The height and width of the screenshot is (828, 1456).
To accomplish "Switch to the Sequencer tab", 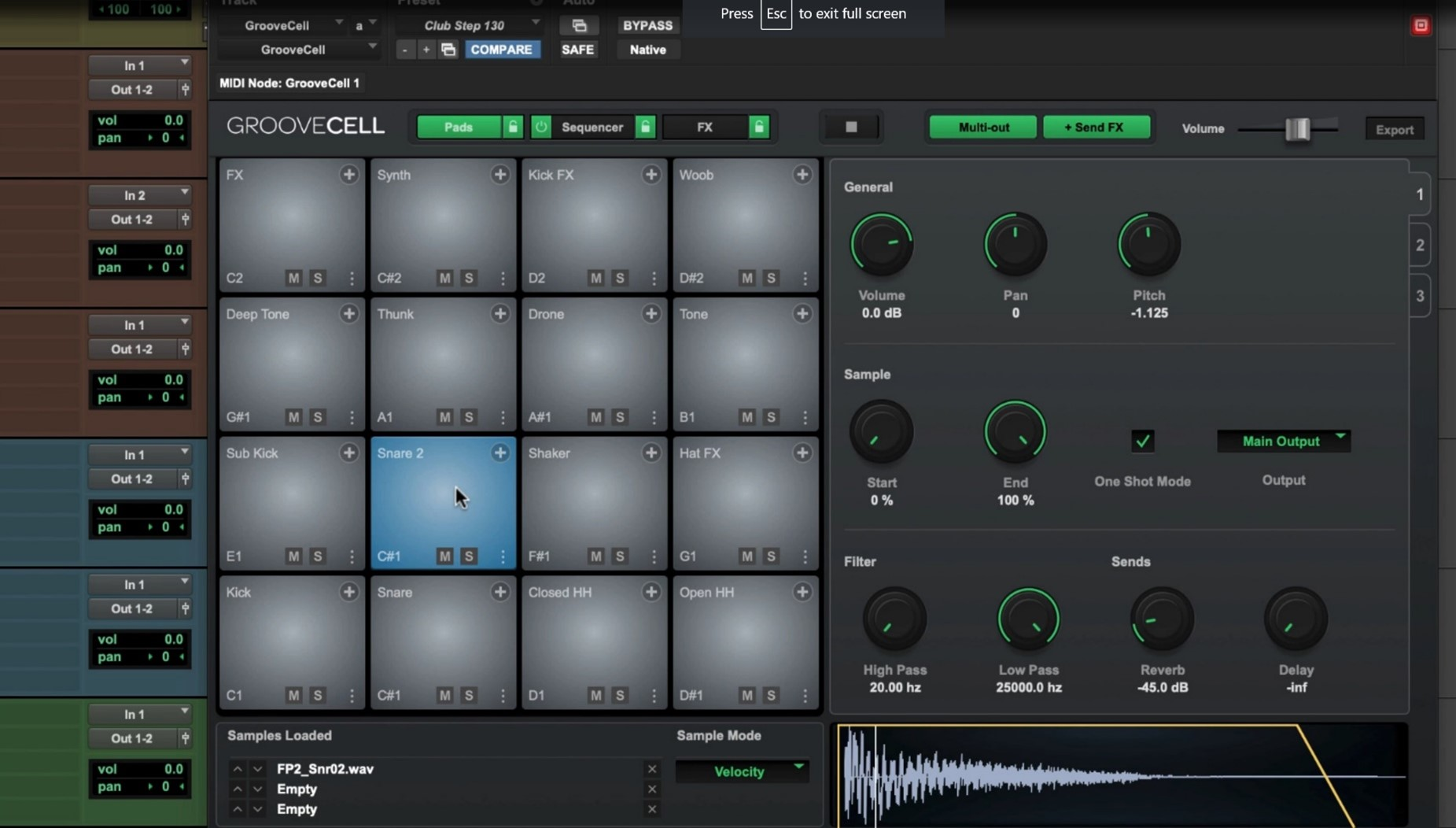I will click(x=592, y=127).
